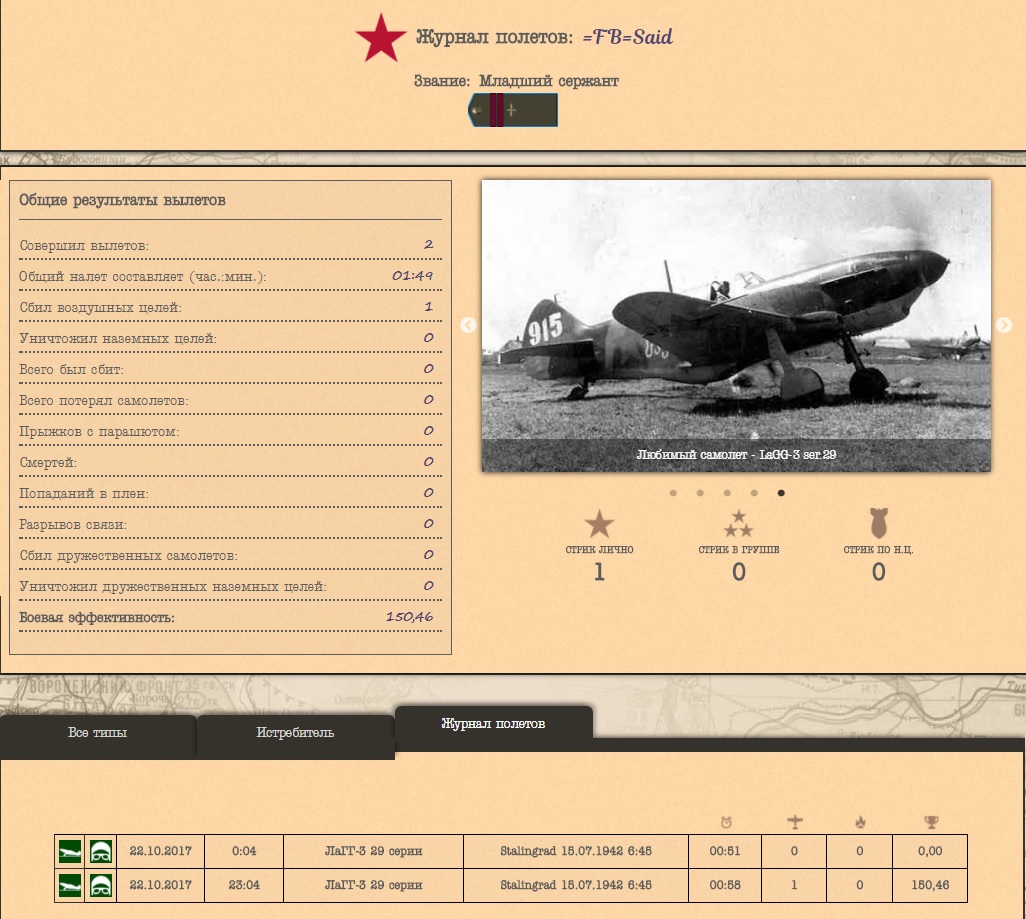
Task: Click ЛаГГ-3 29 серии in 0:04 row
Action: [x=374, y=851]
